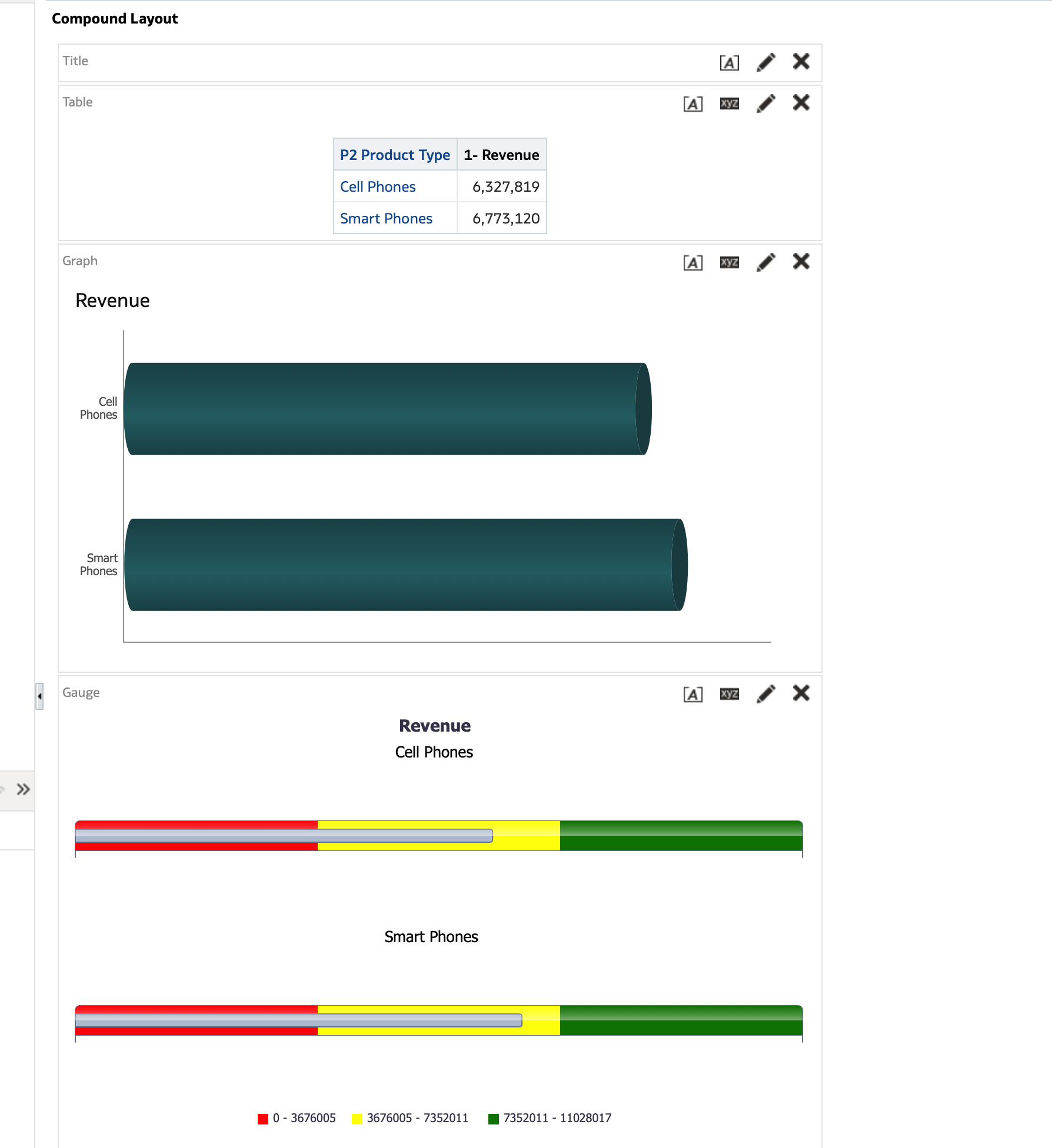Click Smart Phones gauge label
Image resolution: width=1052 pixels, height=1148 pixels.
pos(431,937)
